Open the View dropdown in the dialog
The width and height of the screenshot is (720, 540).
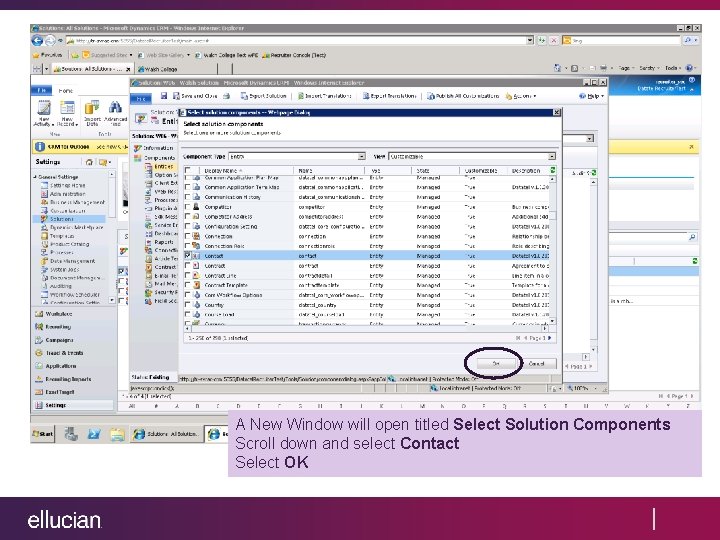point(552,157)
